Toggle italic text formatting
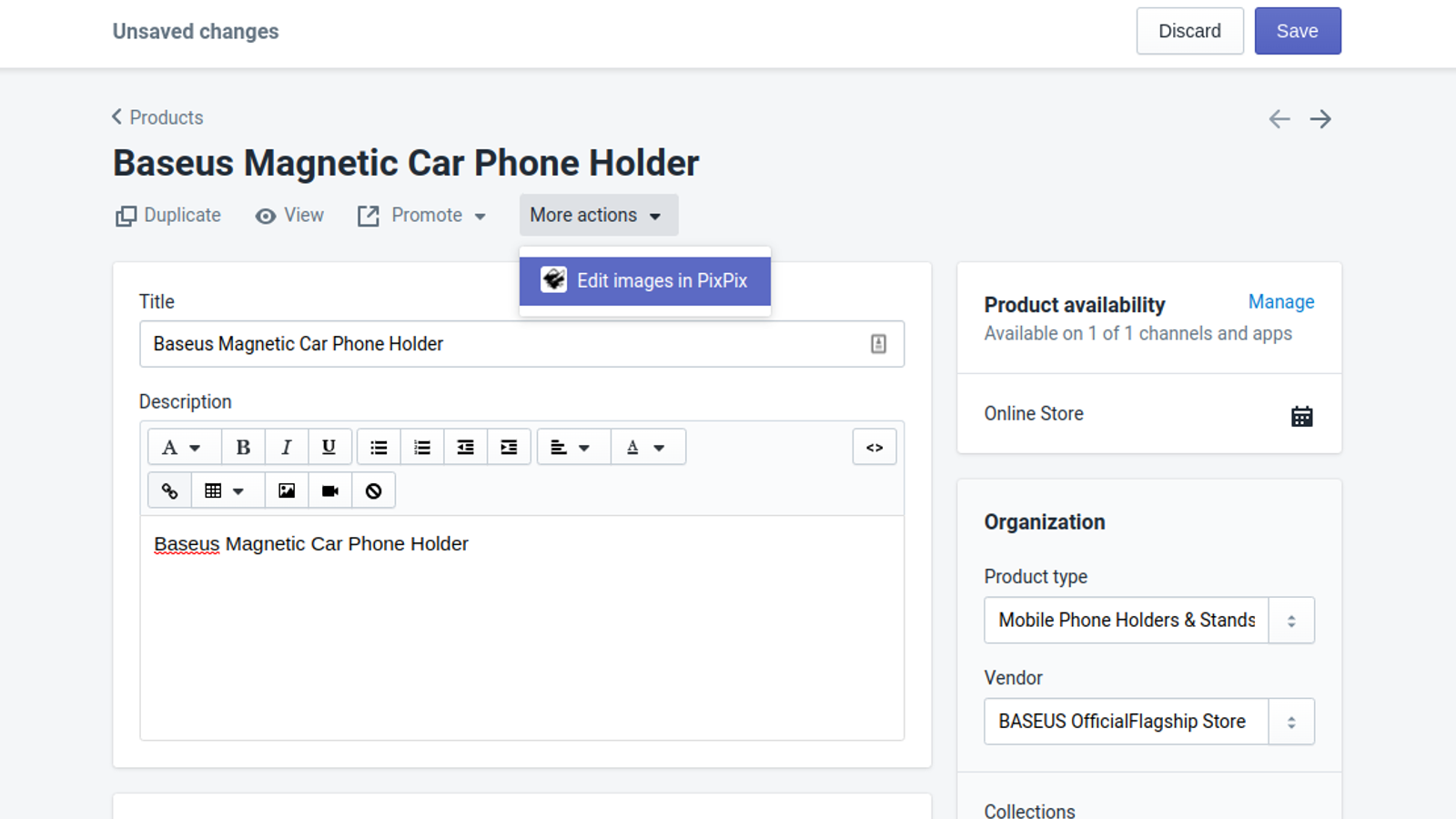The width and height of the screenshot is (1456, 819). [x=287, y=447]
